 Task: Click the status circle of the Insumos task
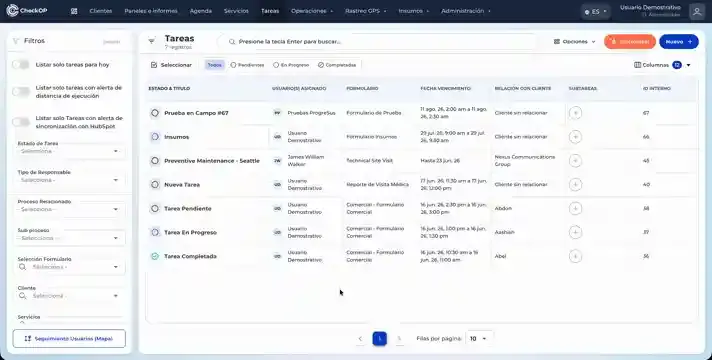click(x=155, y=137)
